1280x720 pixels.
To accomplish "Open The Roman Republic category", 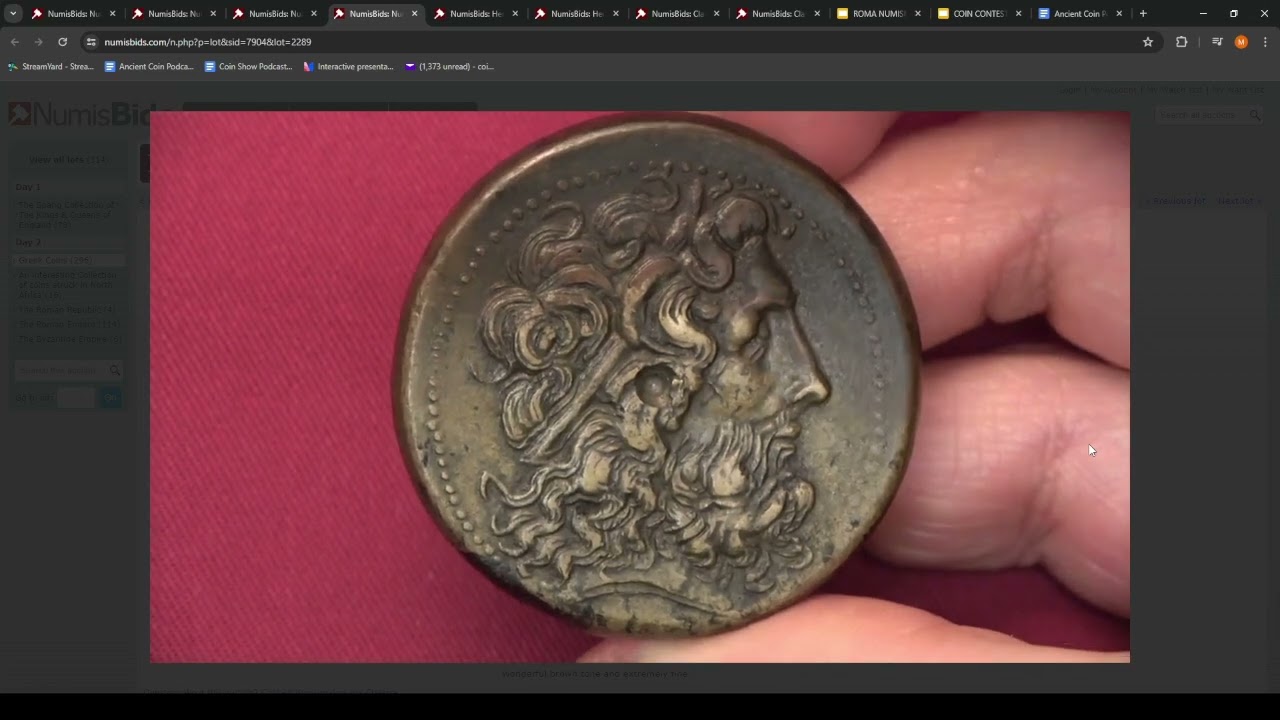I will 66,310.
